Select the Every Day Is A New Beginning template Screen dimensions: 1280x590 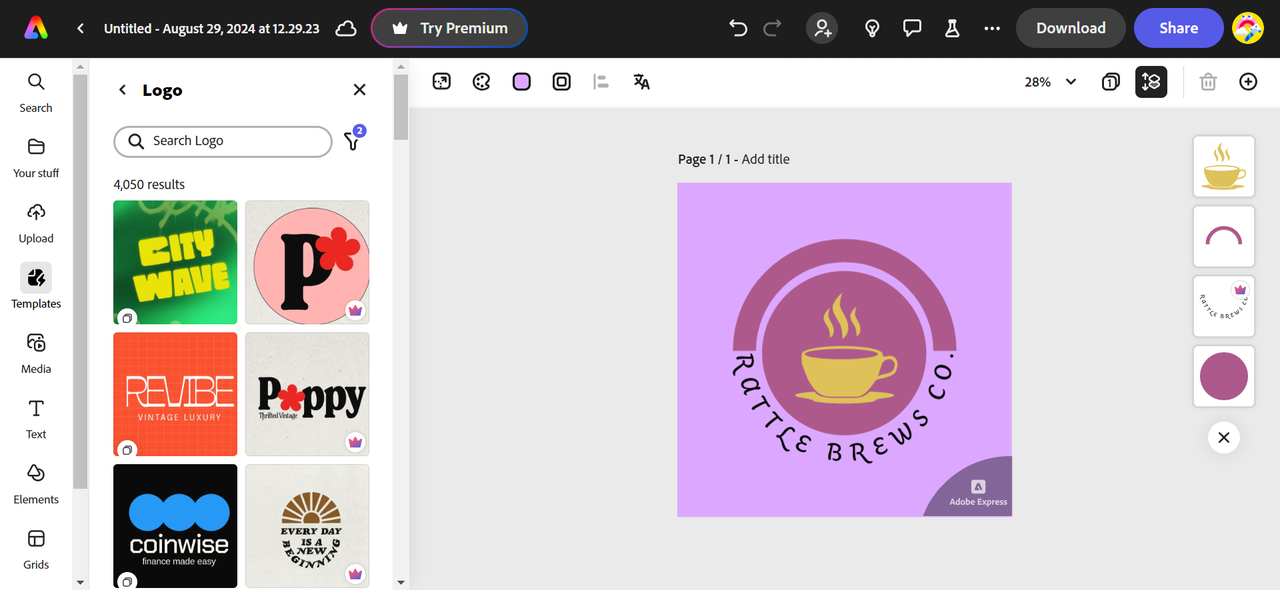tap(307, 526)
